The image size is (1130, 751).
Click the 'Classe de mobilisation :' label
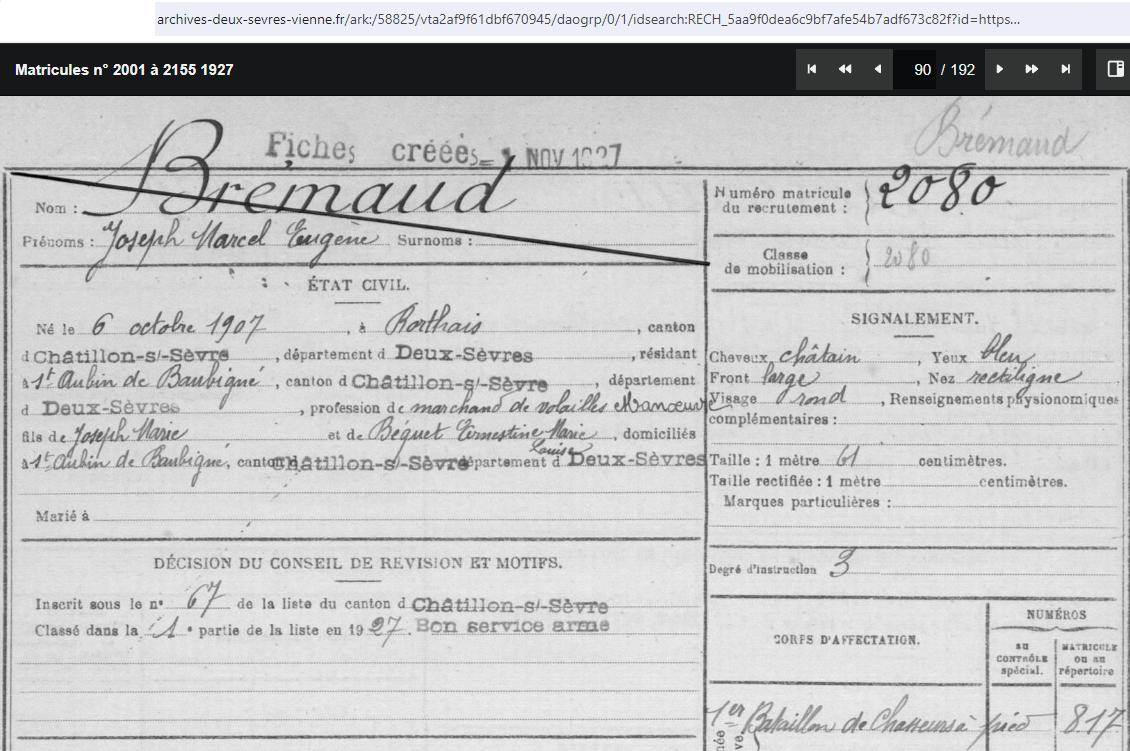785,262
